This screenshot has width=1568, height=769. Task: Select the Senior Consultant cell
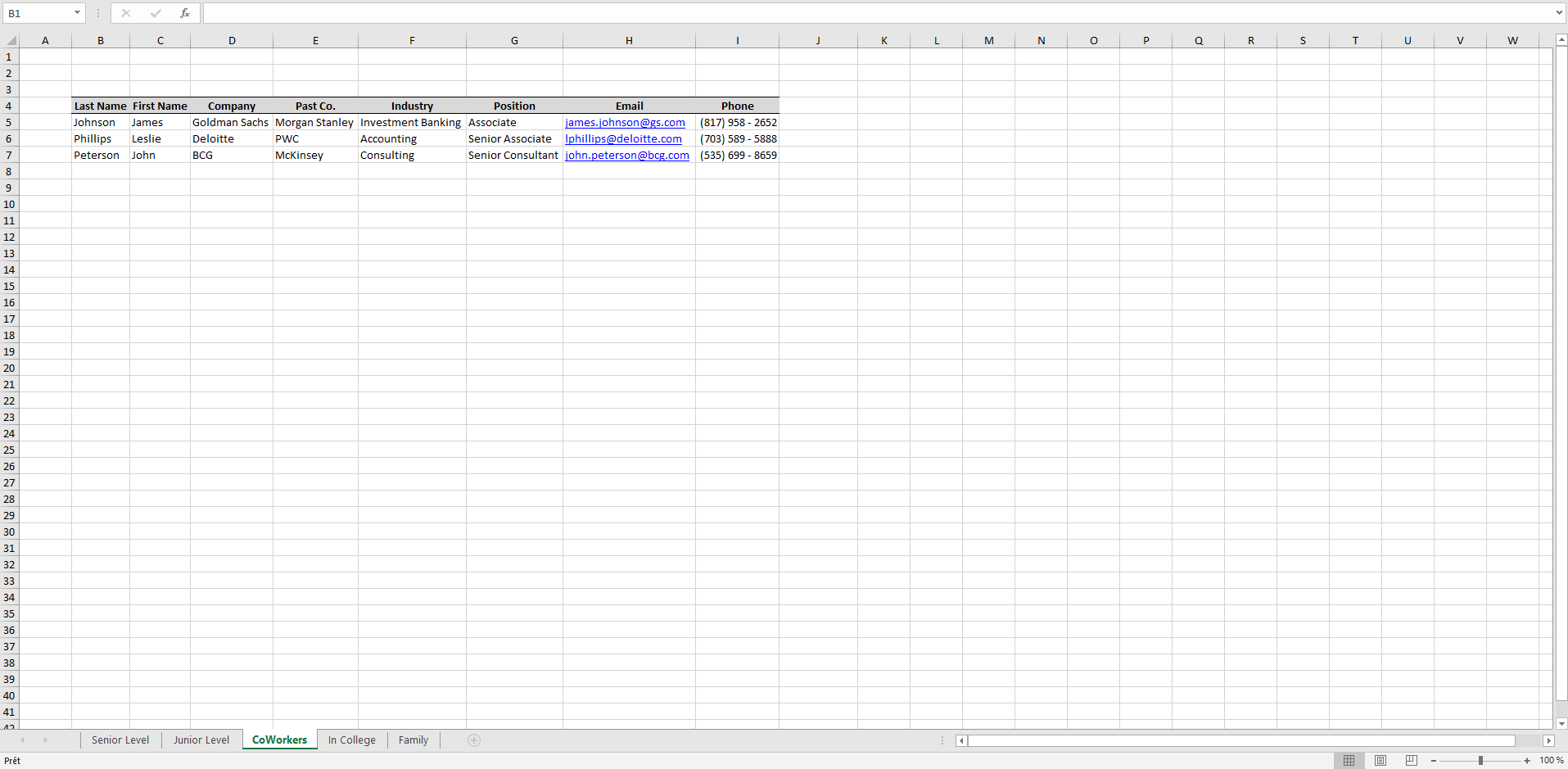pyautogui.click(x=514, y=155)
